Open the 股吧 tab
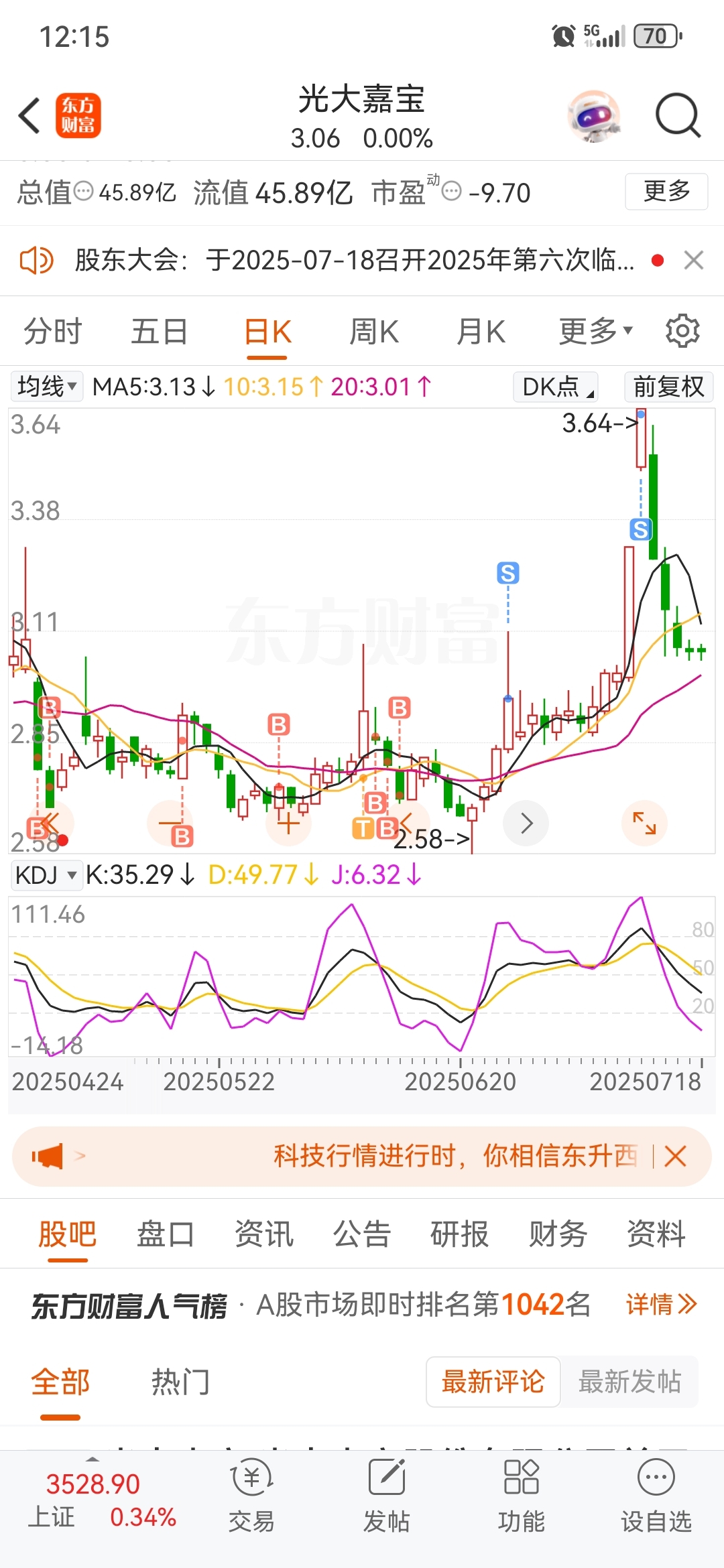724x1568 pixels. tap(67, 1234)
